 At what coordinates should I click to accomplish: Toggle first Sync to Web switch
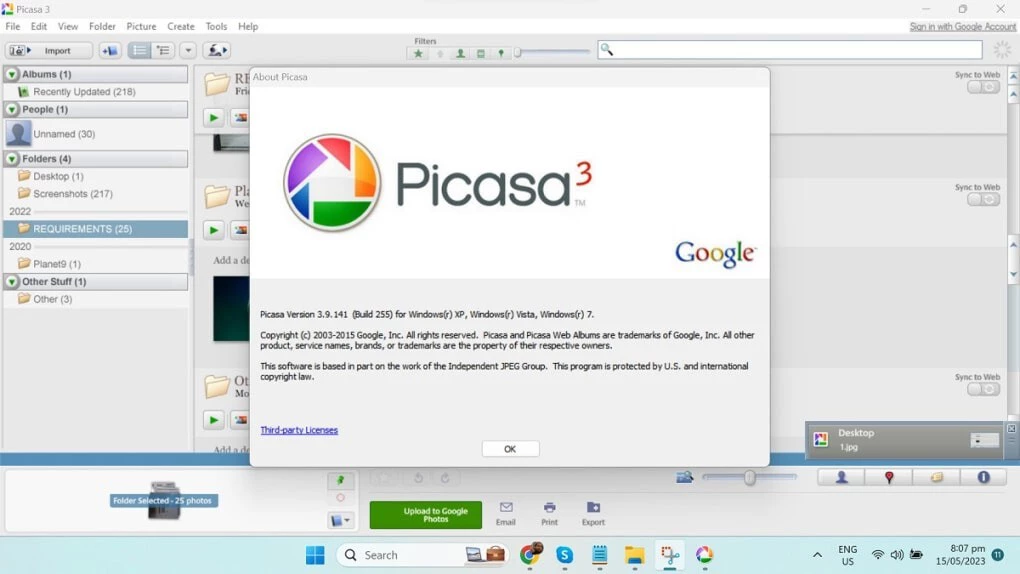(x=982, y=87)
